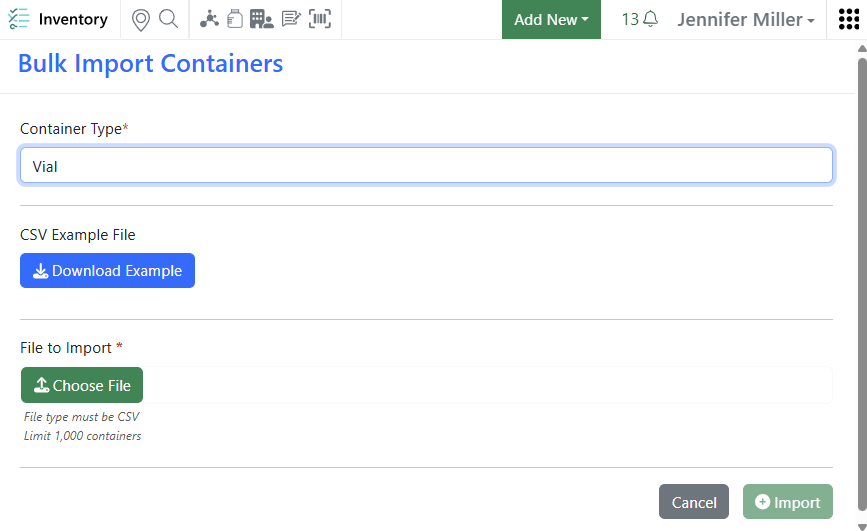Cancel the bulk import

693,502
